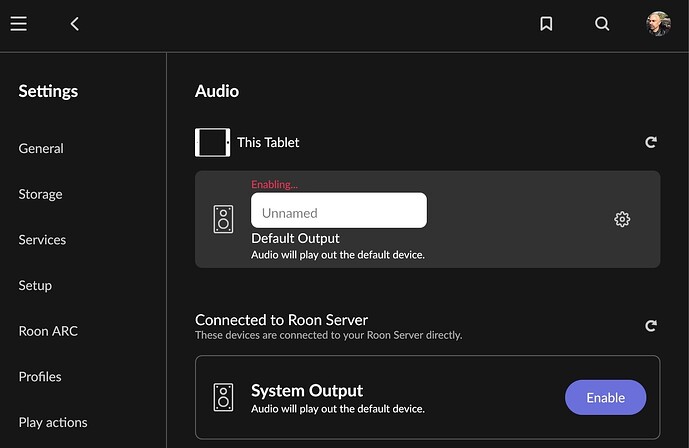This screenshot has height=448, width=689.
Task: Go back with the left arrow
Action: tap(75, 24)
